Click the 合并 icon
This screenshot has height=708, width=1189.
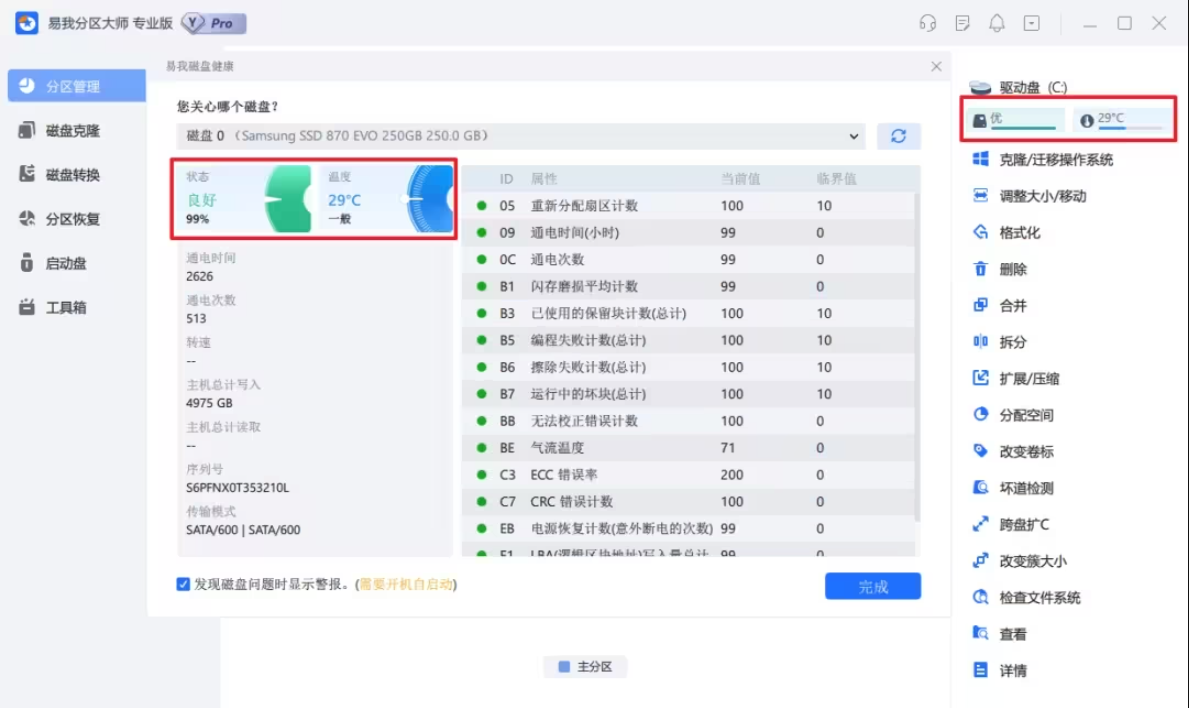(980, 305)
